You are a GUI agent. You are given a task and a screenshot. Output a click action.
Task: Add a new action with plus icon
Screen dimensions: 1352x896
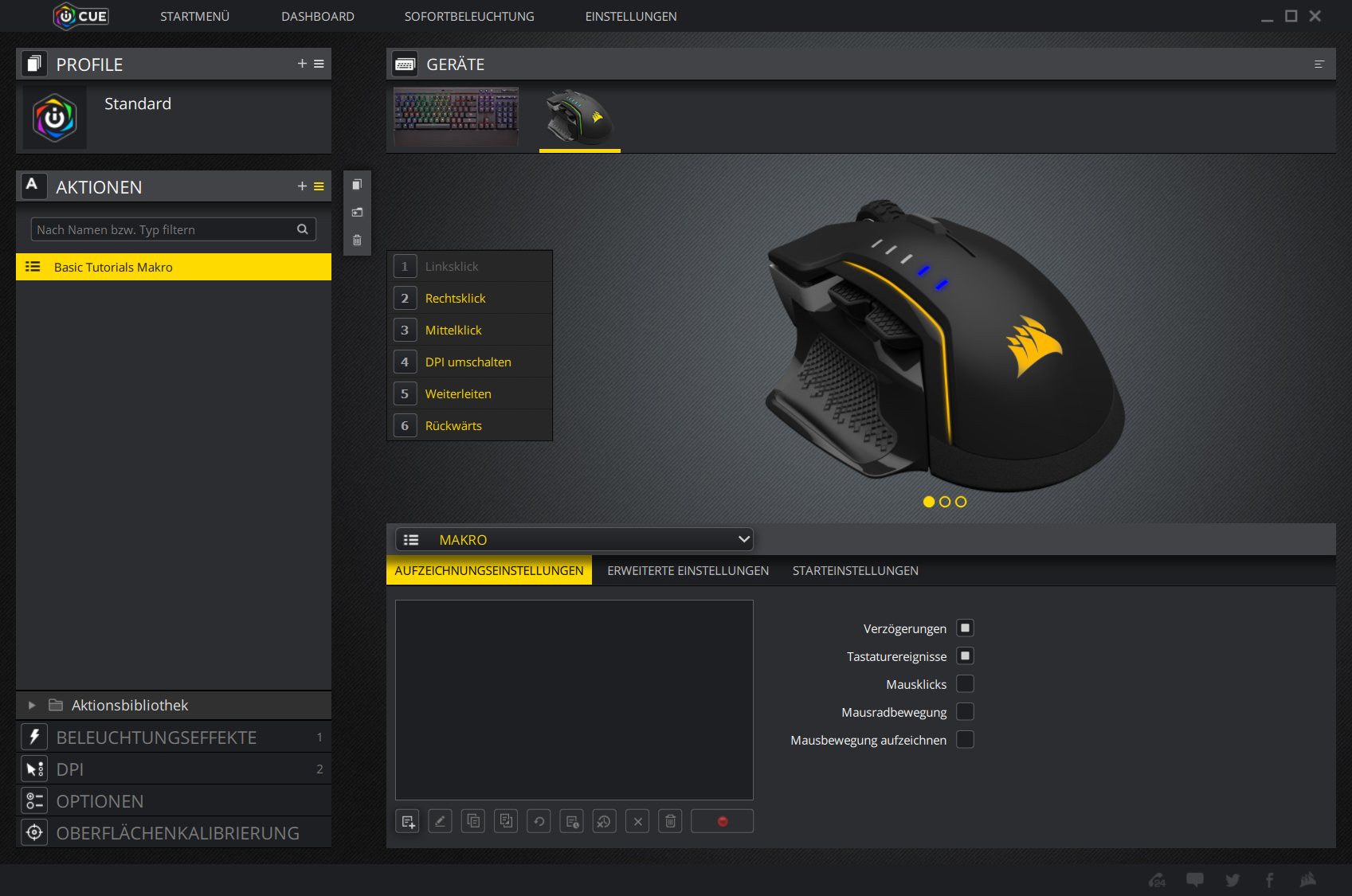tap(302, 186)
